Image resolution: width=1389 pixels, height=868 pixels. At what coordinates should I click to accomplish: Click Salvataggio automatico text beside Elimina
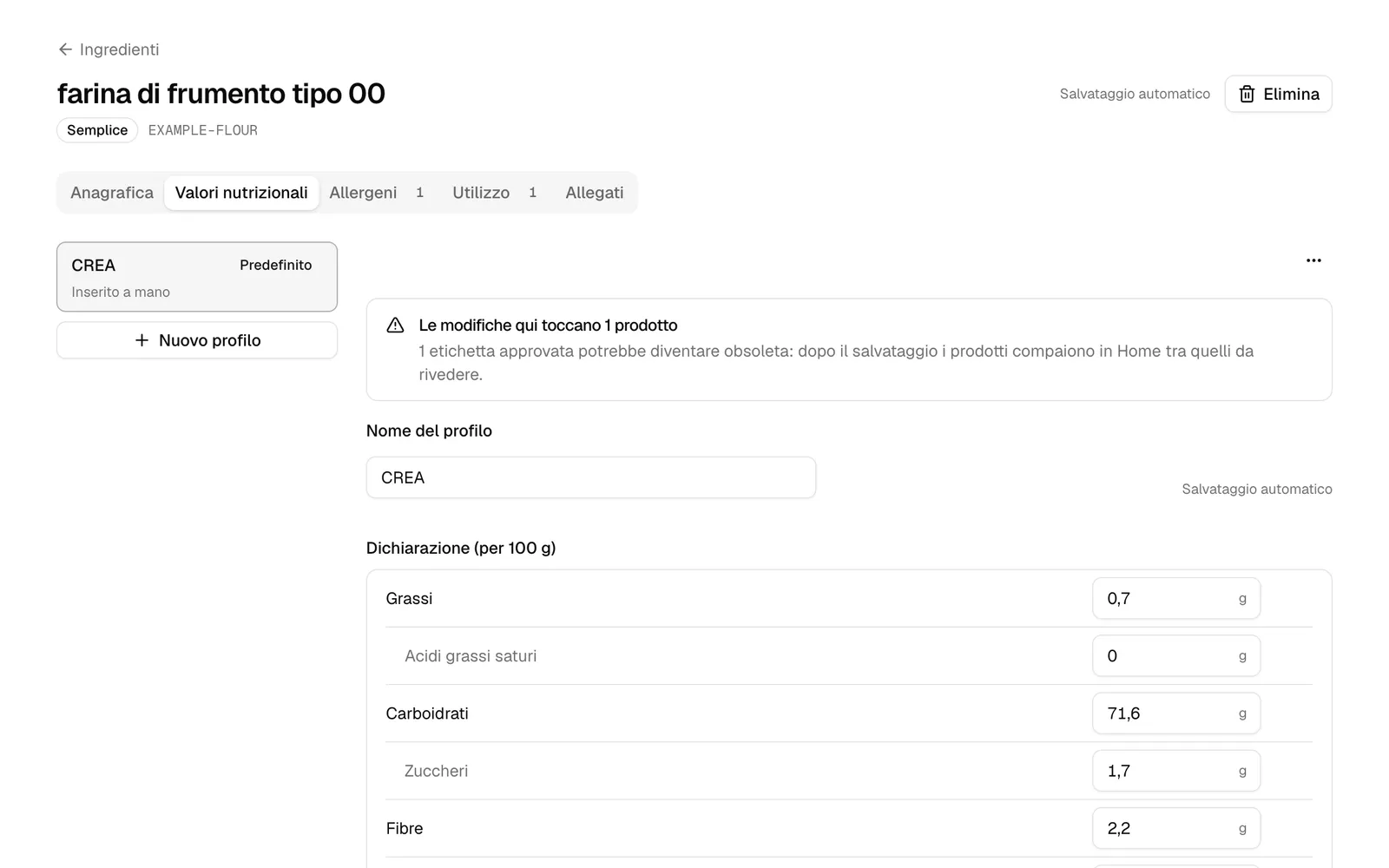1135,94
